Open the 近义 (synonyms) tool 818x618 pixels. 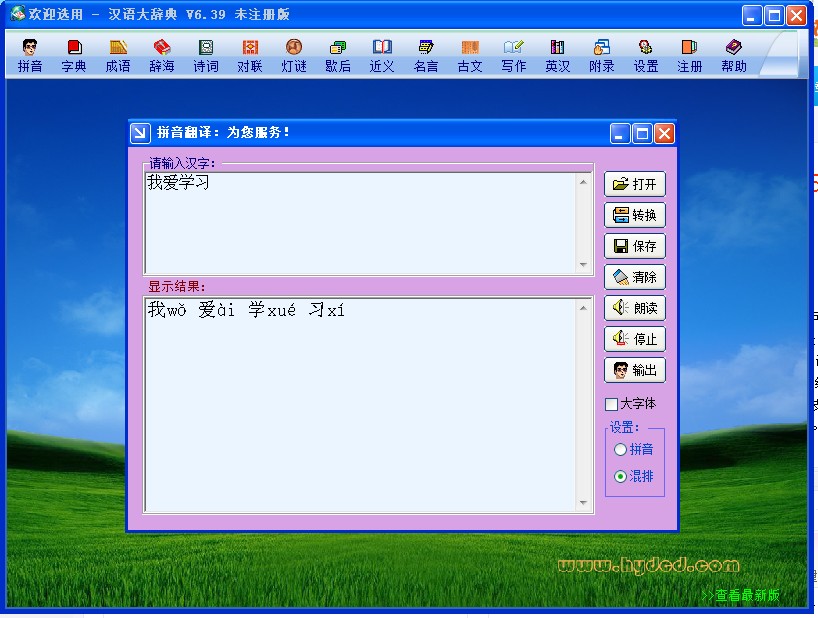pyautogui.click(x=381, y=55)
